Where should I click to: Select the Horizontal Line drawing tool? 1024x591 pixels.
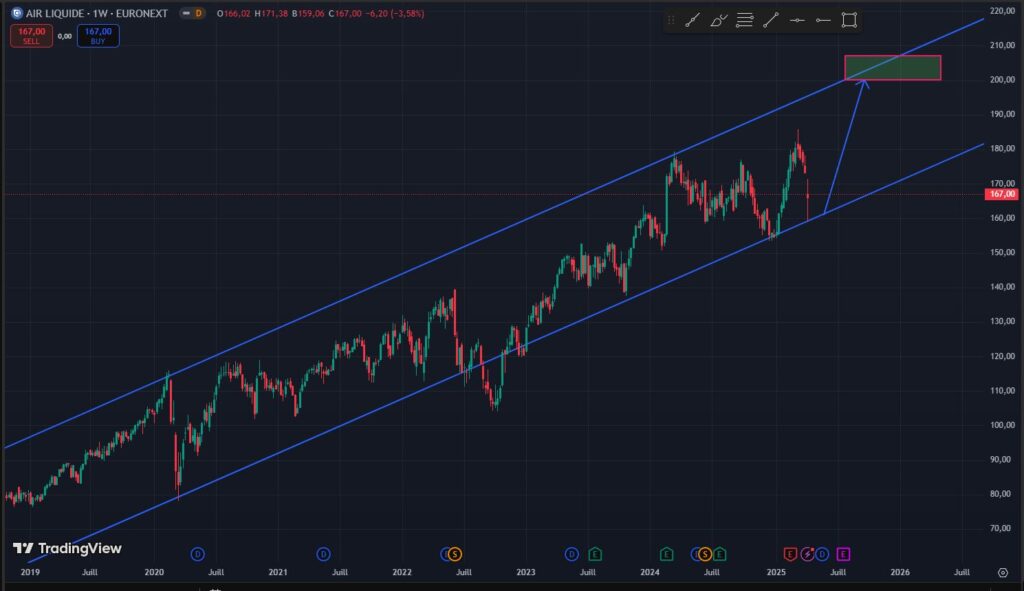797,19
